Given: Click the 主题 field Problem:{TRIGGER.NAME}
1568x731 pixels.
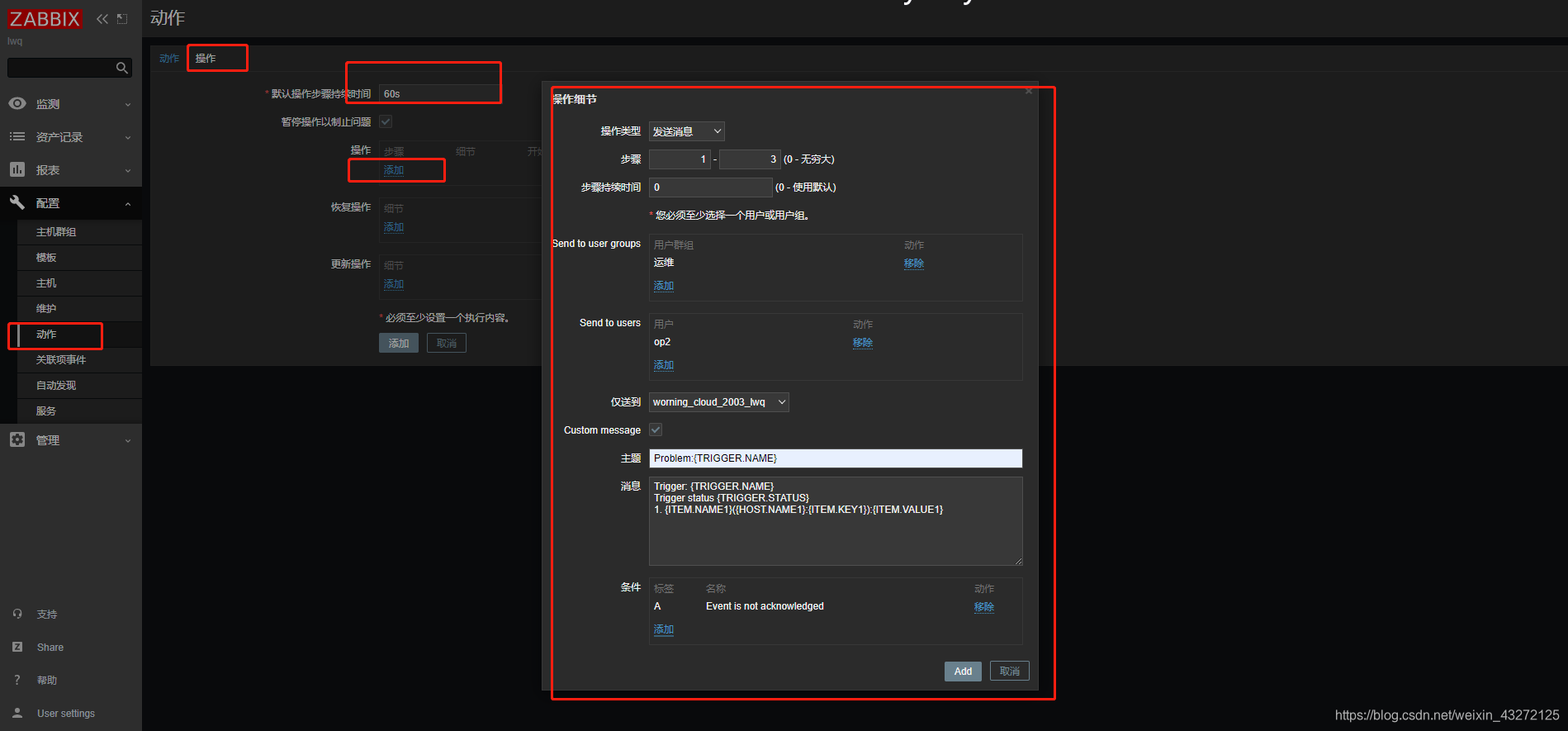Looking at the screenshot, I should (x=836, y=458).
